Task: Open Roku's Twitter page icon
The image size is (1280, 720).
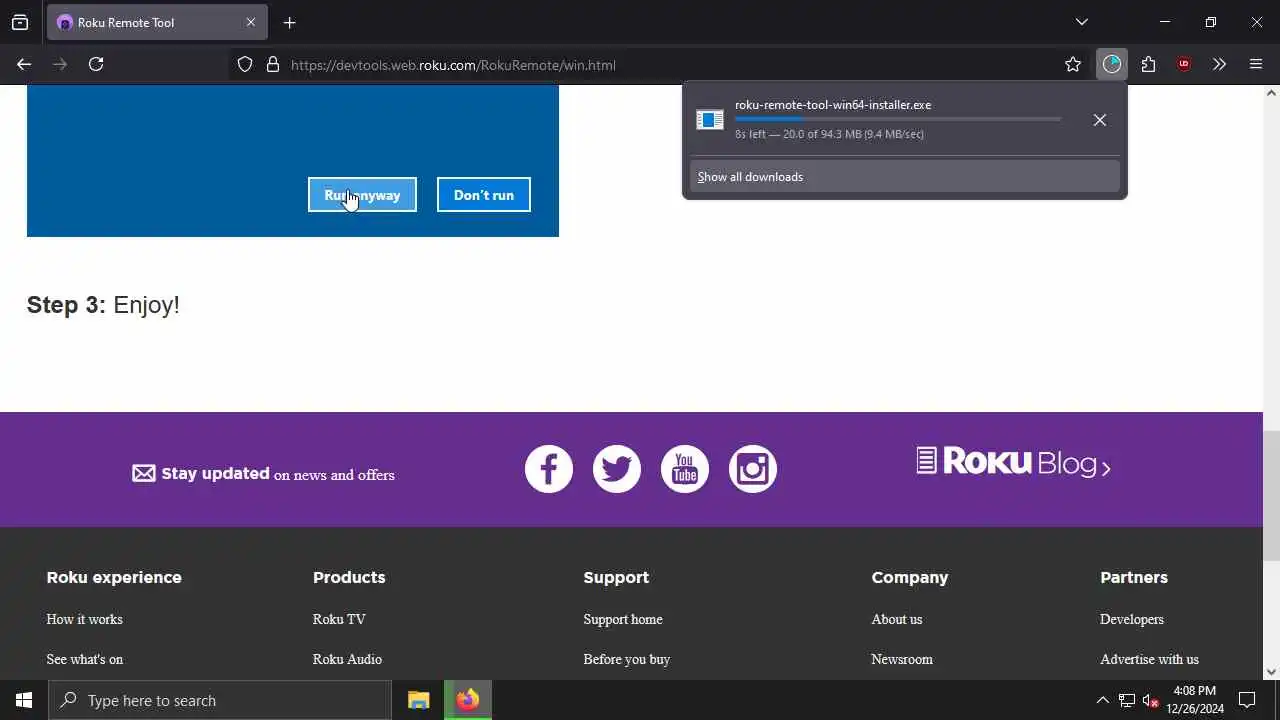Action: (x=617, y=469)
